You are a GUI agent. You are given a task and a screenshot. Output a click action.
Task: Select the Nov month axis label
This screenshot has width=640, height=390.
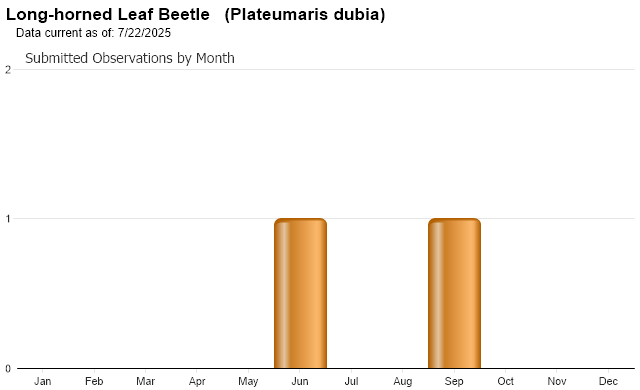click(x=557, y=381)
